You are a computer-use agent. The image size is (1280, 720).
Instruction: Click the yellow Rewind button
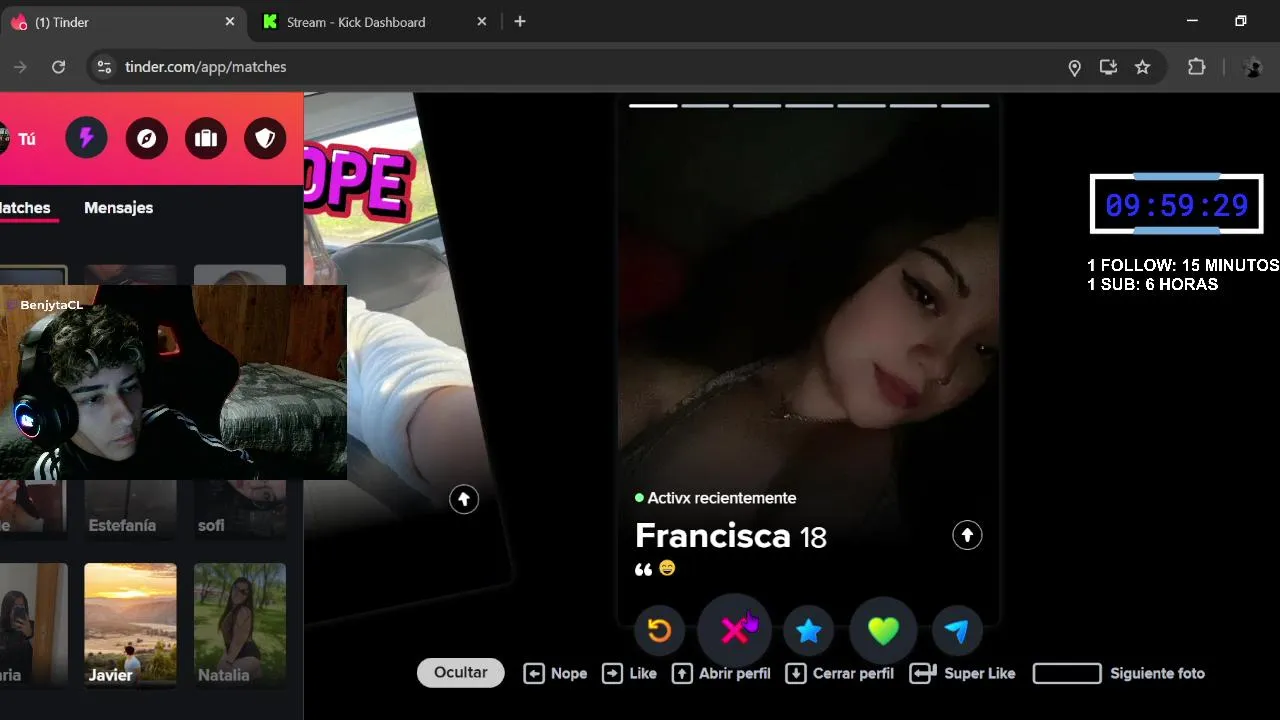click(659, 630)
